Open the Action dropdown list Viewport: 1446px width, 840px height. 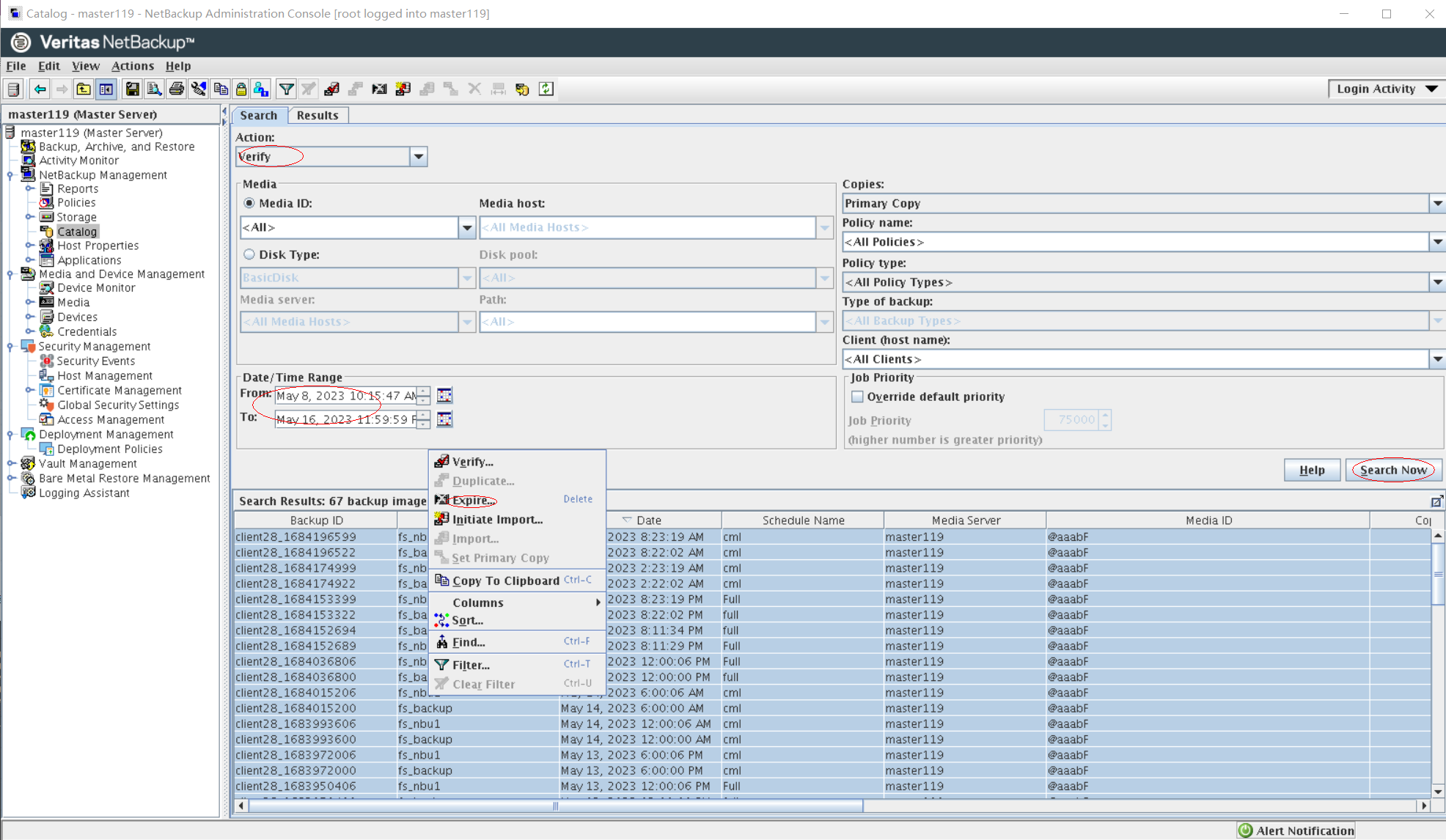[418, 156]
